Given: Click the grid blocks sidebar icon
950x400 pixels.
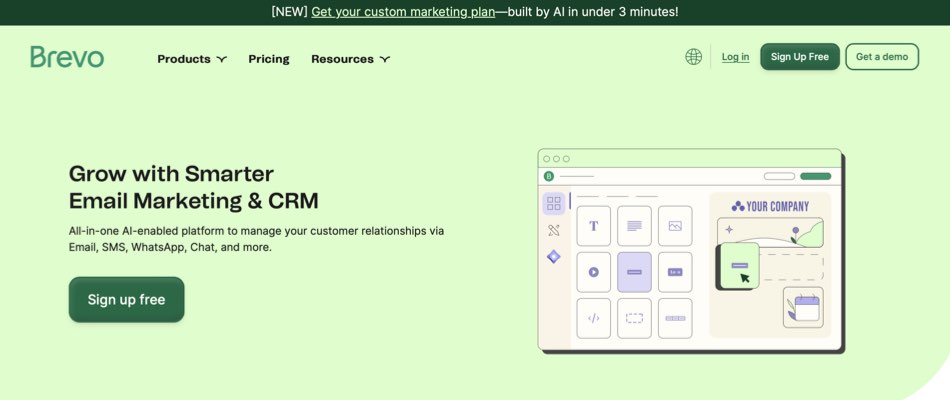Looking at the screenshot, I should (553, 204).
